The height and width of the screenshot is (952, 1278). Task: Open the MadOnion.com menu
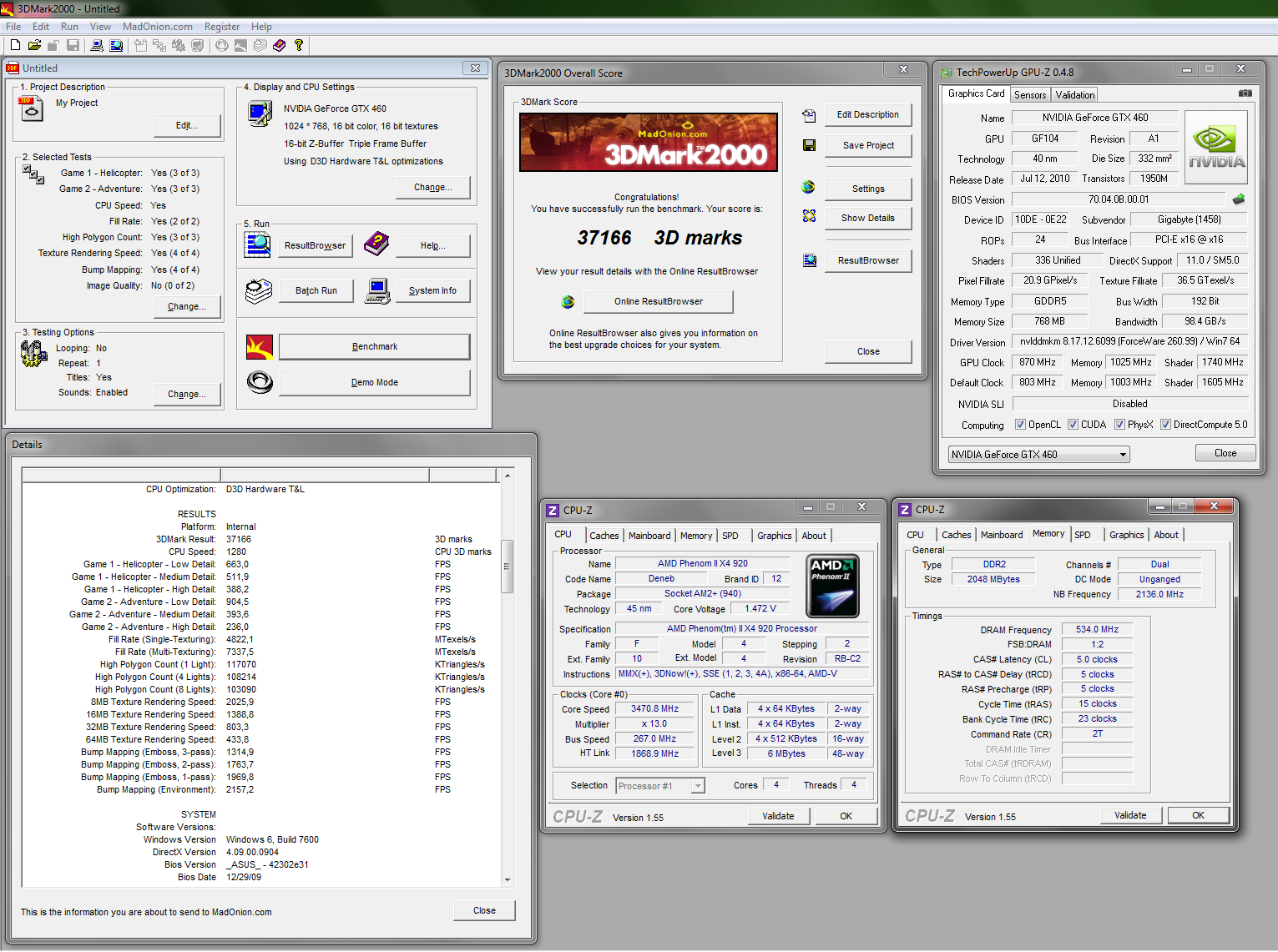157,27
